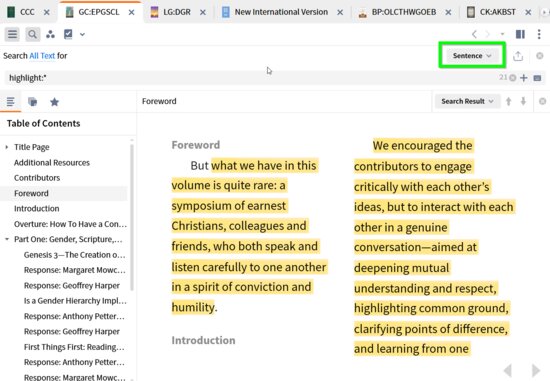Add search term with plus icon

pos(524,78)
